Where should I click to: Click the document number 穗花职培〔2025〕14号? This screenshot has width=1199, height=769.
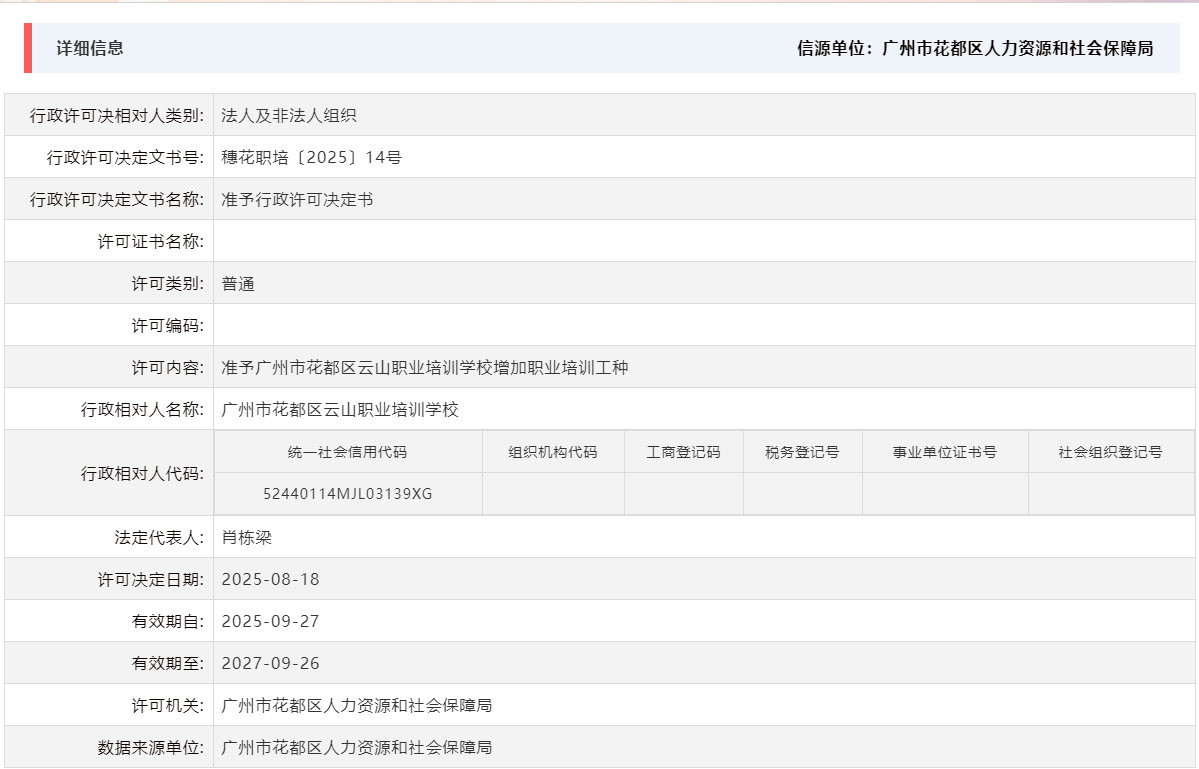pos(310,157)
